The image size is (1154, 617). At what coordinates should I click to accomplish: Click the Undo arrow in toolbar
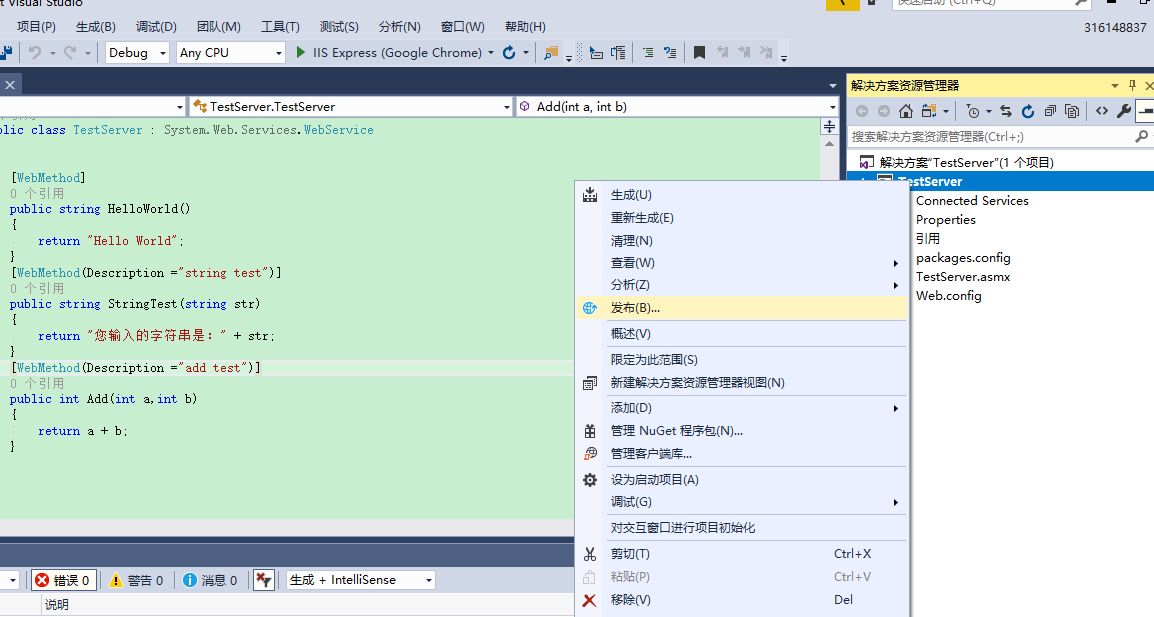click(35, 52)
